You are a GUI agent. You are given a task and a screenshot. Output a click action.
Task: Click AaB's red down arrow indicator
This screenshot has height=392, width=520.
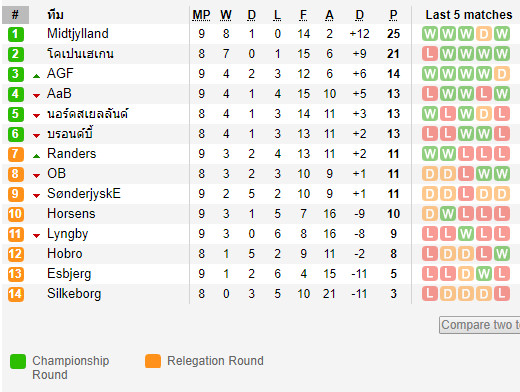[x=37, y=96]
